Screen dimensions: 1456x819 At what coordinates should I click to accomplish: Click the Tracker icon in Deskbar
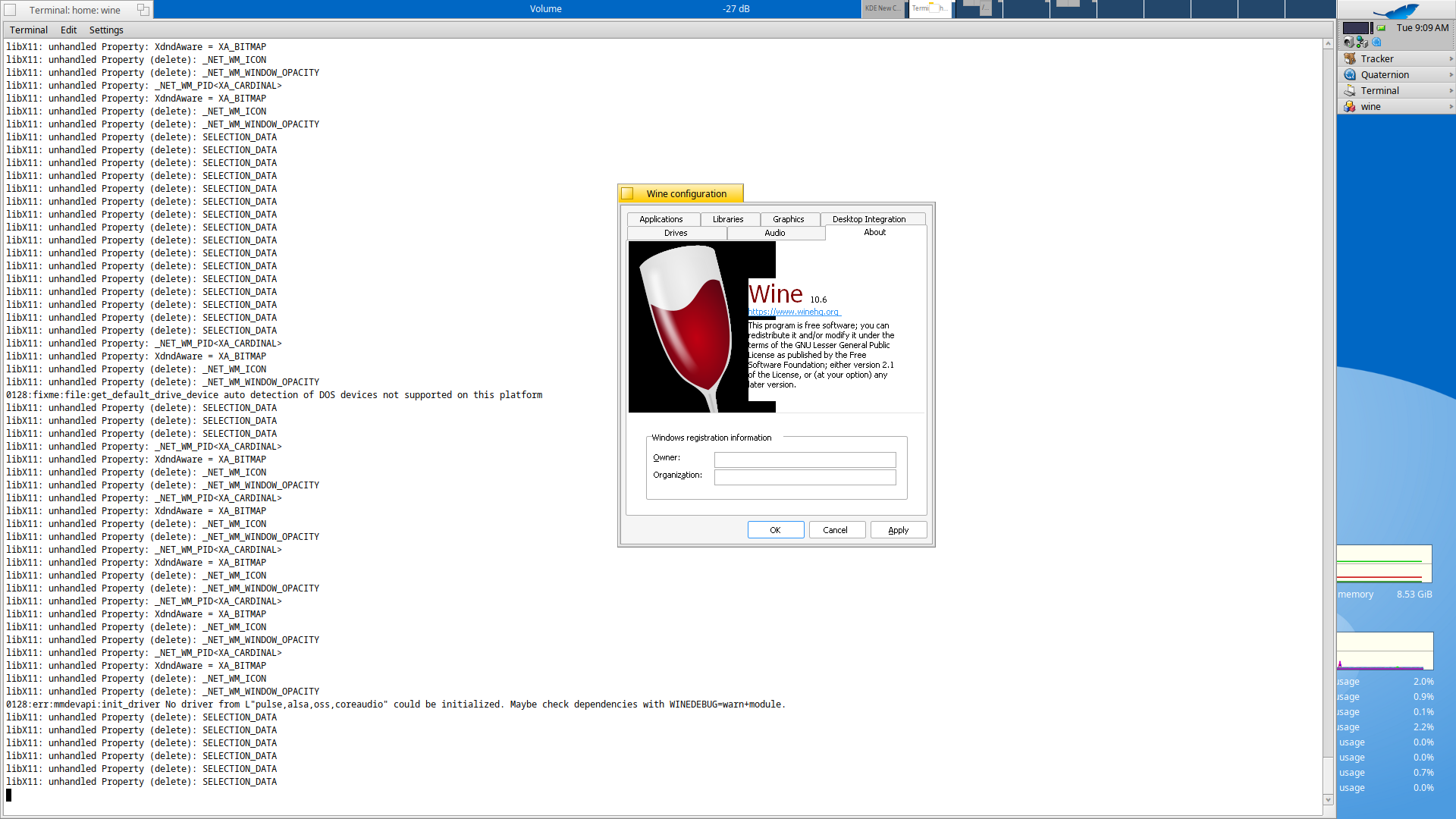[x=1350, y=59]
